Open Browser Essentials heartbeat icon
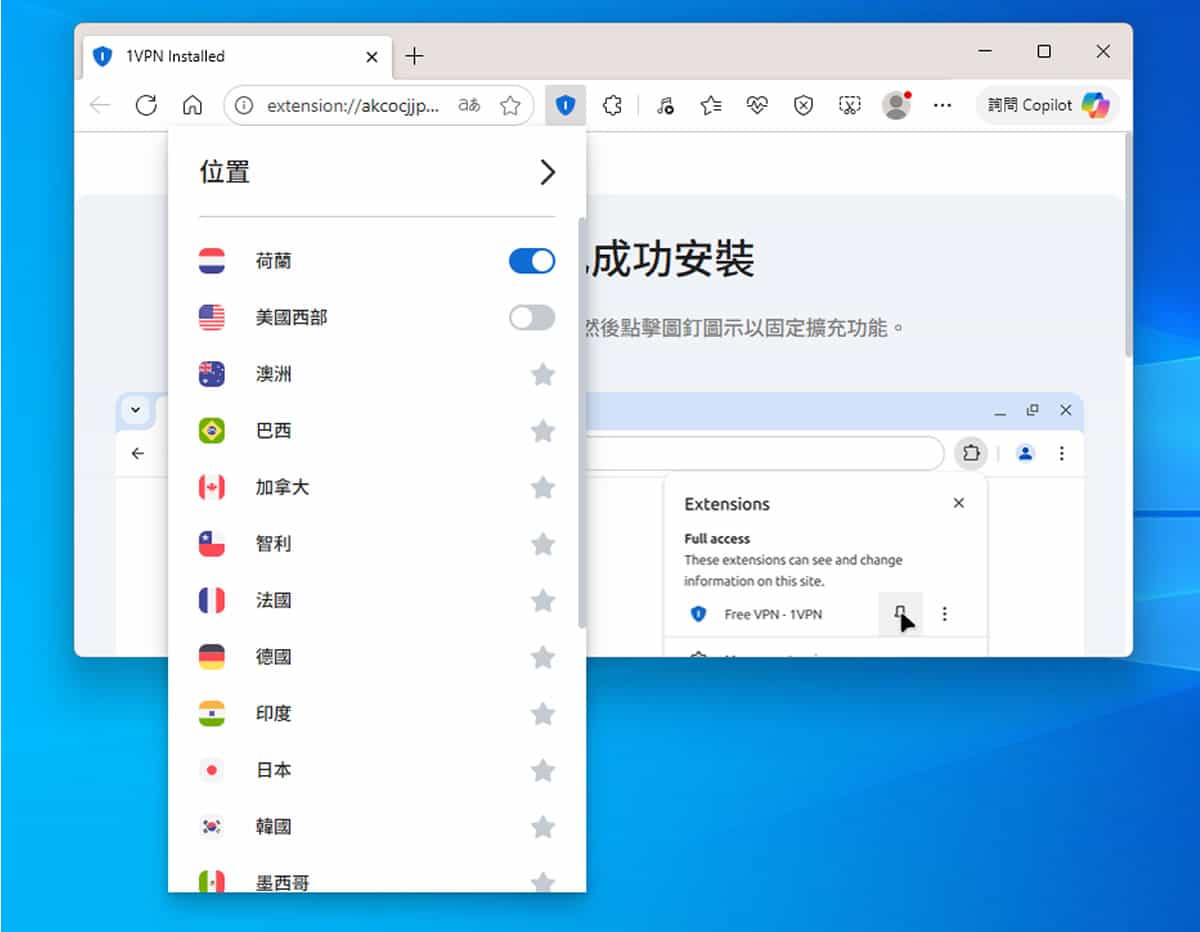Image resolution: width=1200 pixels, height=932 pixels. pos(756,105)
